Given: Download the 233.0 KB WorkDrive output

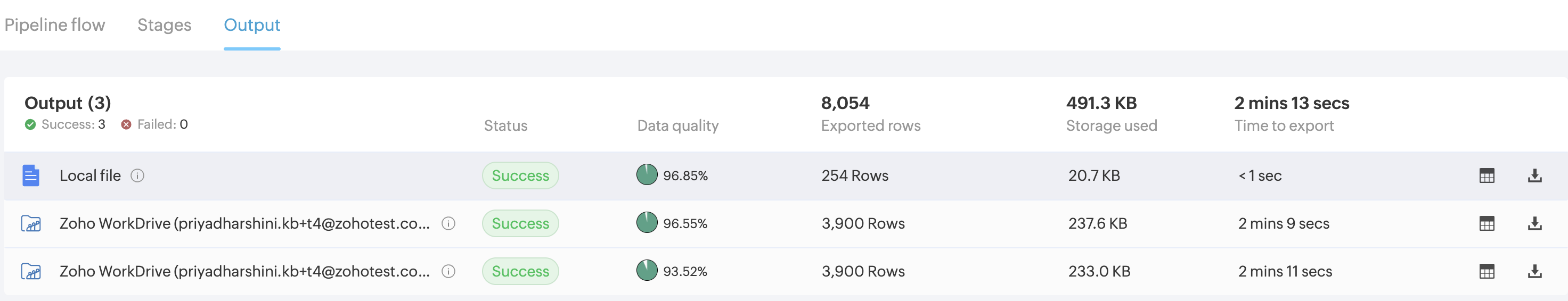Looking at the screenshot, I should [x=1534, y=271].
